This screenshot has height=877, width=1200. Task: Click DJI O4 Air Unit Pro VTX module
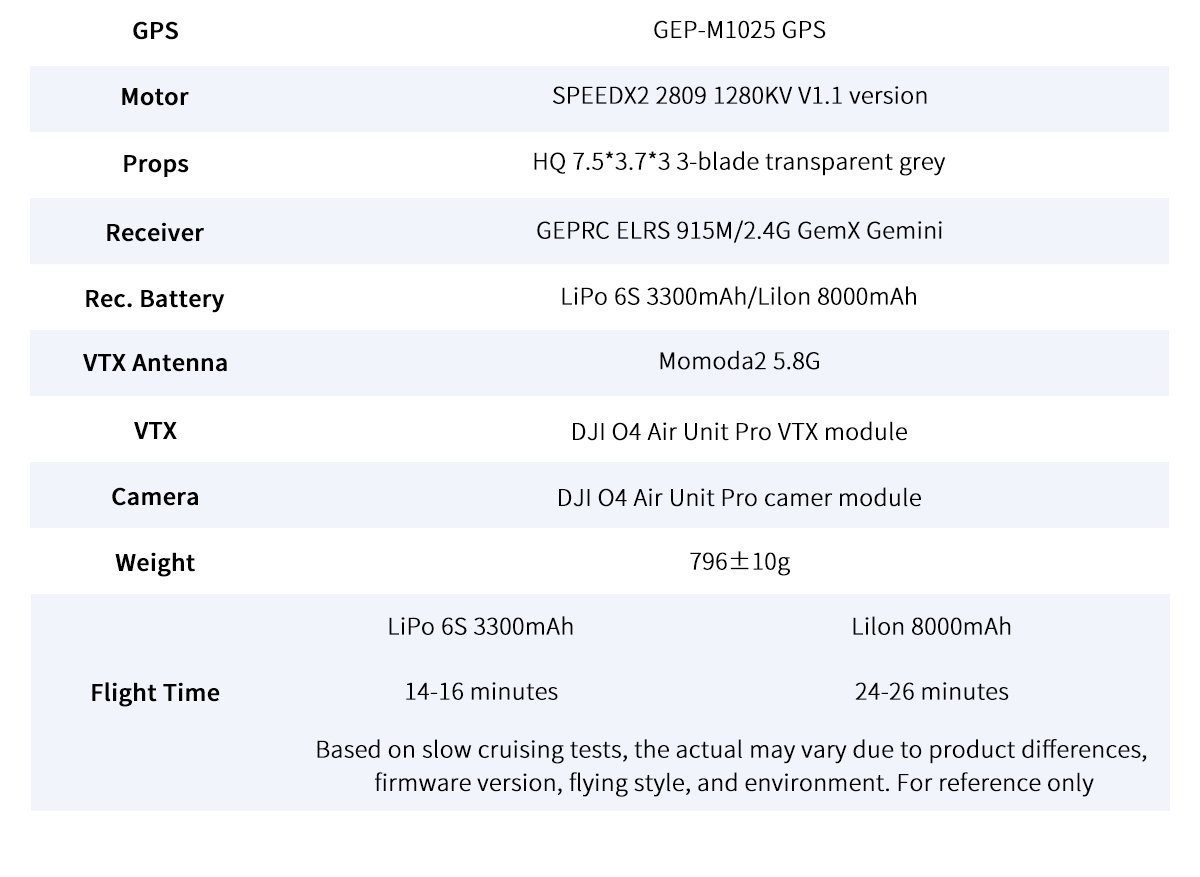[x=739, y=432]
